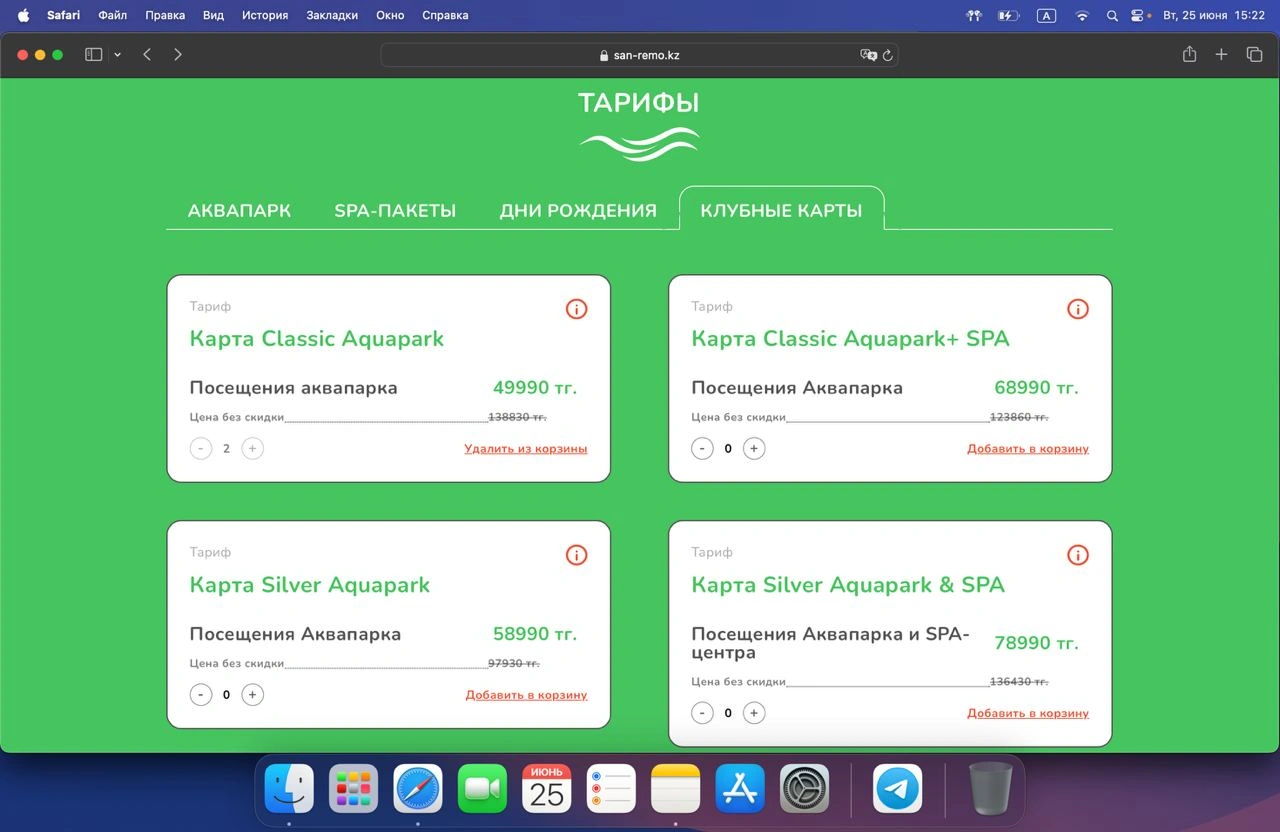Open a new tab with plus button

(1221, 55)
